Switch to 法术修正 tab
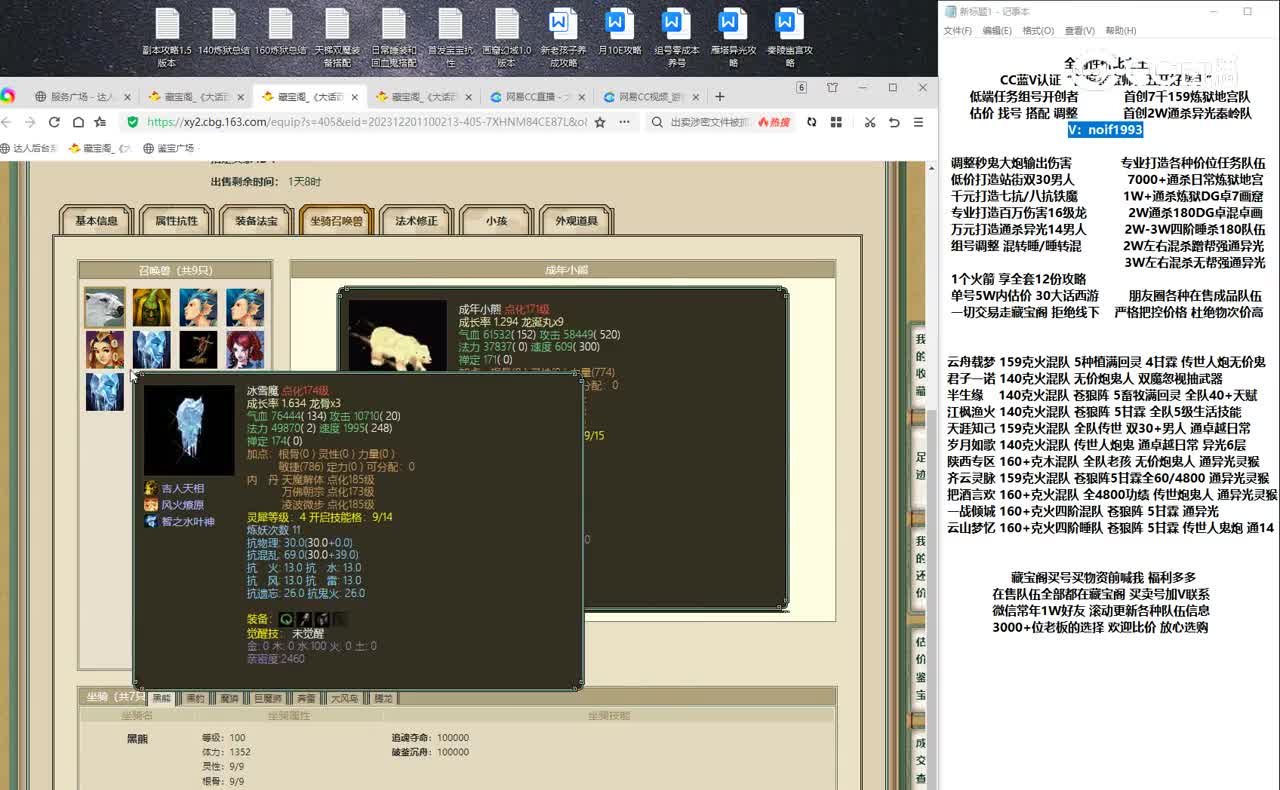The image size is (1280, 790). coord(417,221)
